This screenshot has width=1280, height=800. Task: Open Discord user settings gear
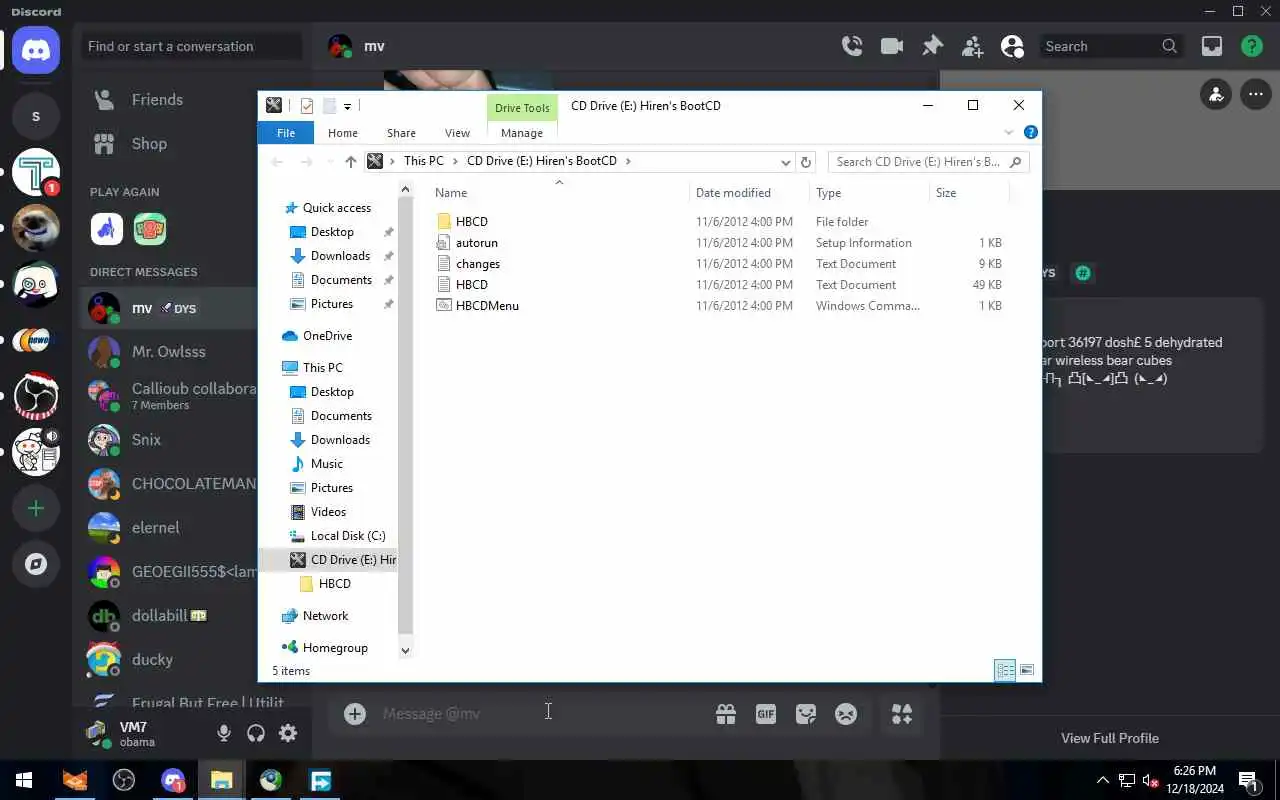[x=288, y=733]
